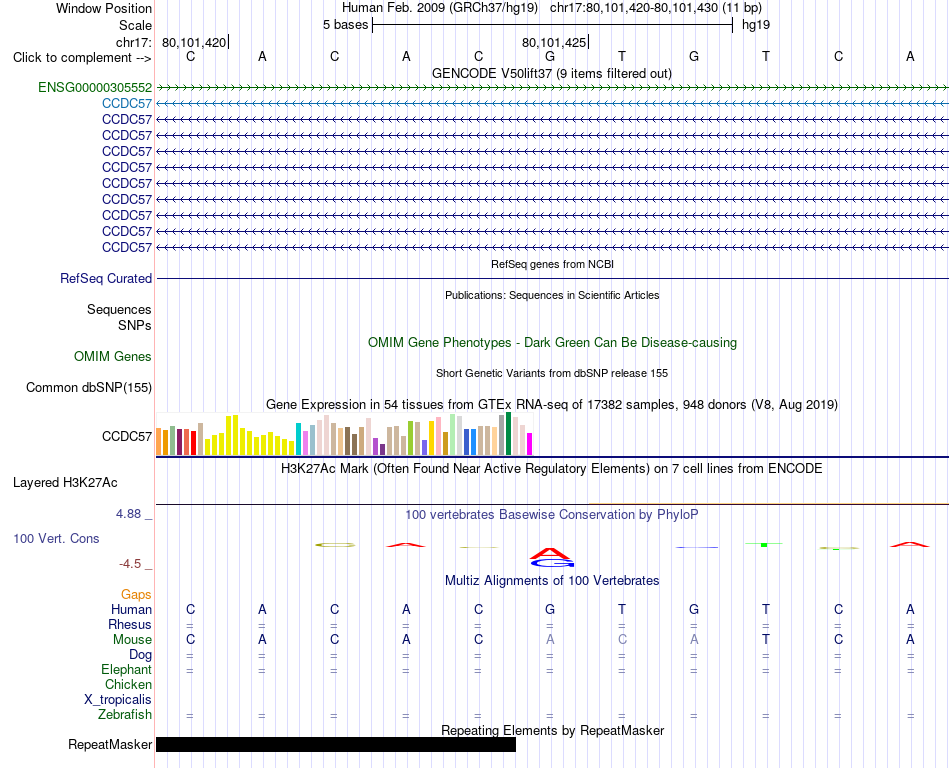The image size is (950, 768).
Task: Click the 'Click to complement -->' label
Action: click(82, 58)
